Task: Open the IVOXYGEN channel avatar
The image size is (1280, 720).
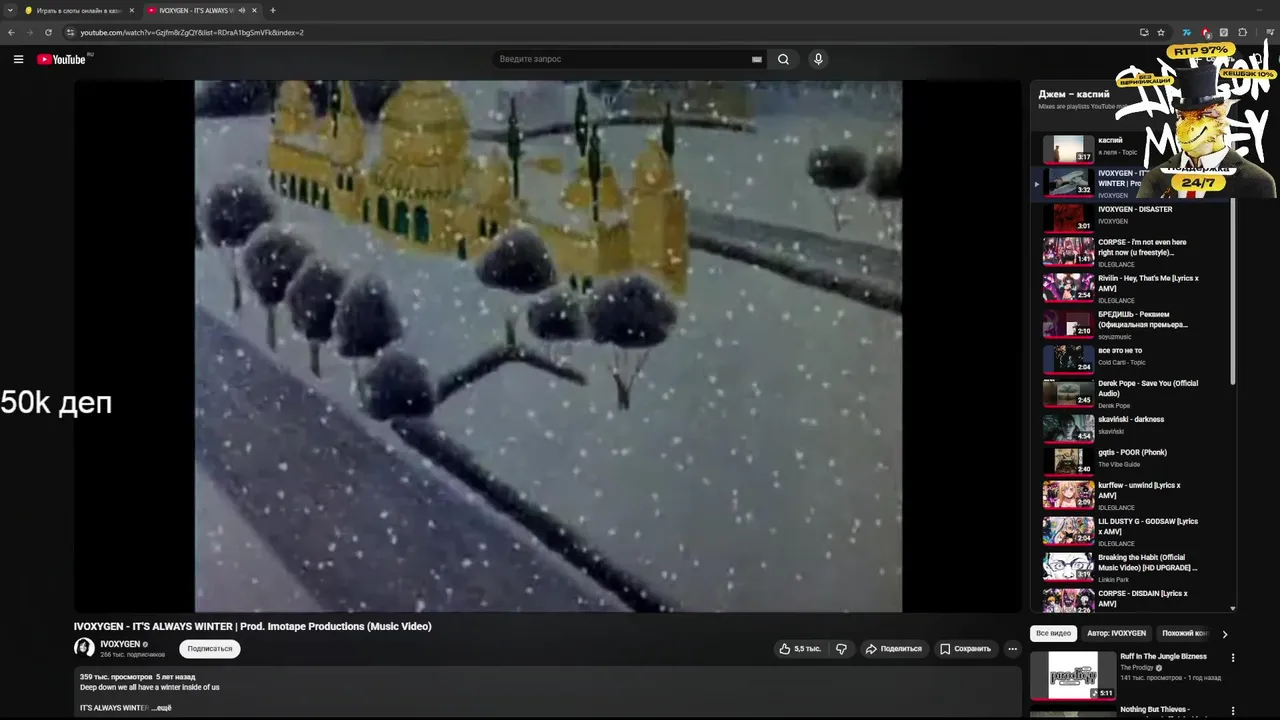Action: 84,648
